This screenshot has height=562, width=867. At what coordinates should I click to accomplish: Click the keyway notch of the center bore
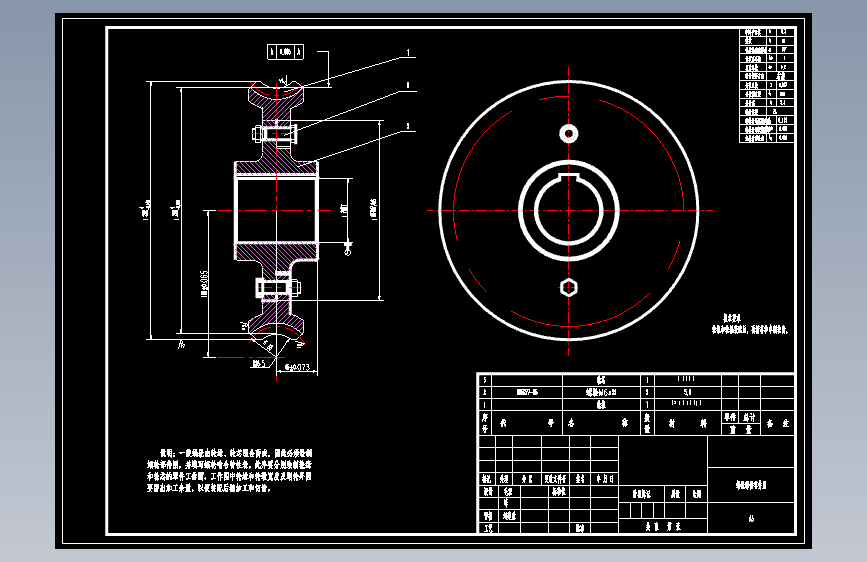568,177
